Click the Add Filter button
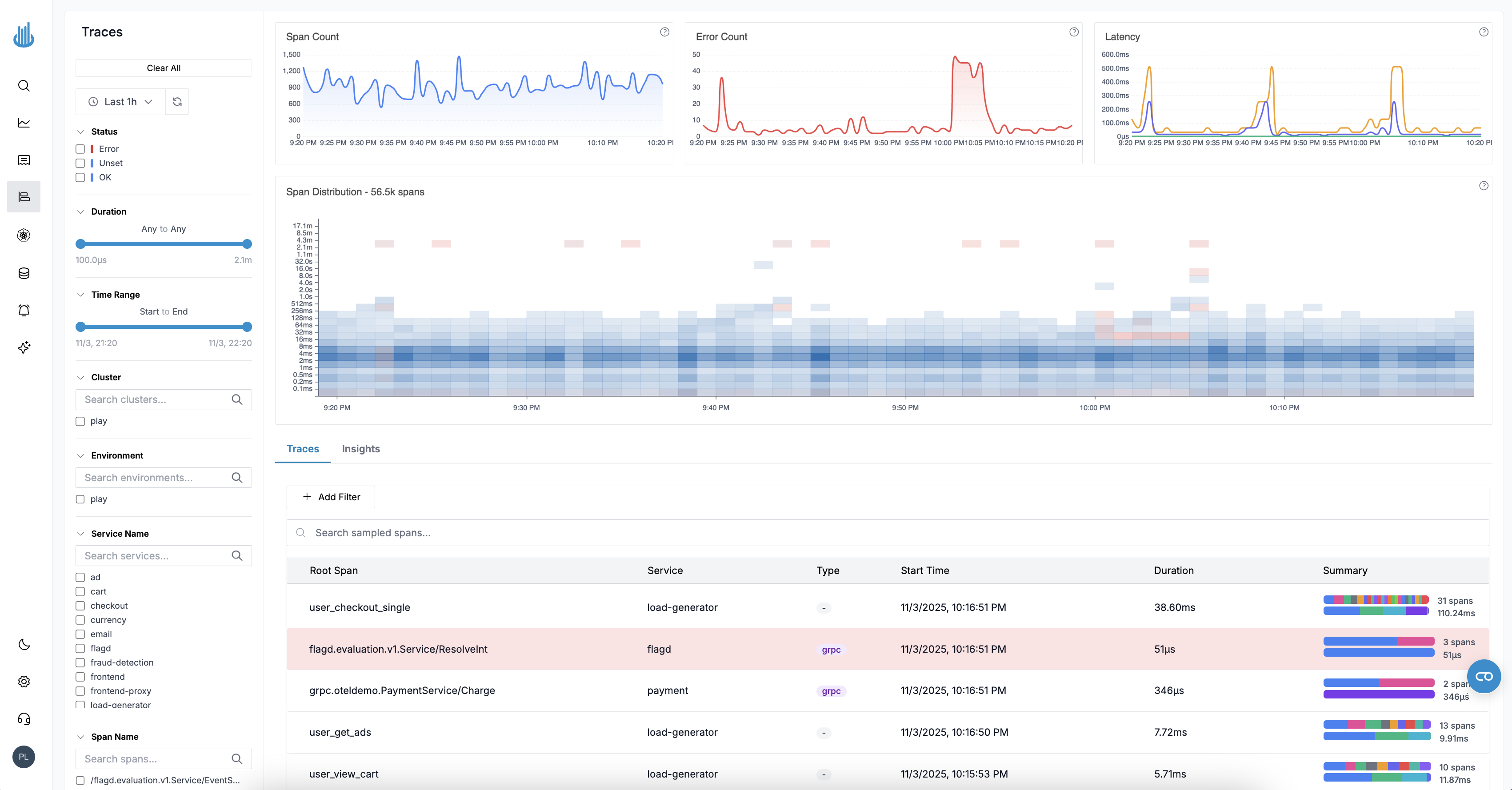1512x790 pixels. click(x=331, y=497)
